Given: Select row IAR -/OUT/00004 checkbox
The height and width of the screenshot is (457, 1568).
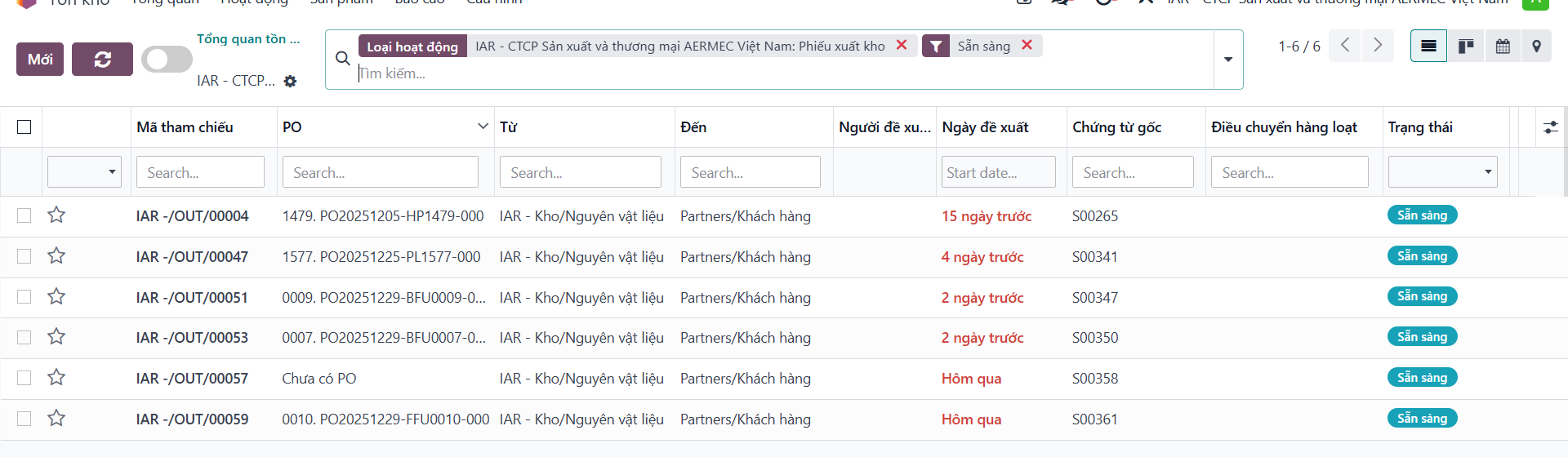Looking at the screenshot, I should pos(24,215).
